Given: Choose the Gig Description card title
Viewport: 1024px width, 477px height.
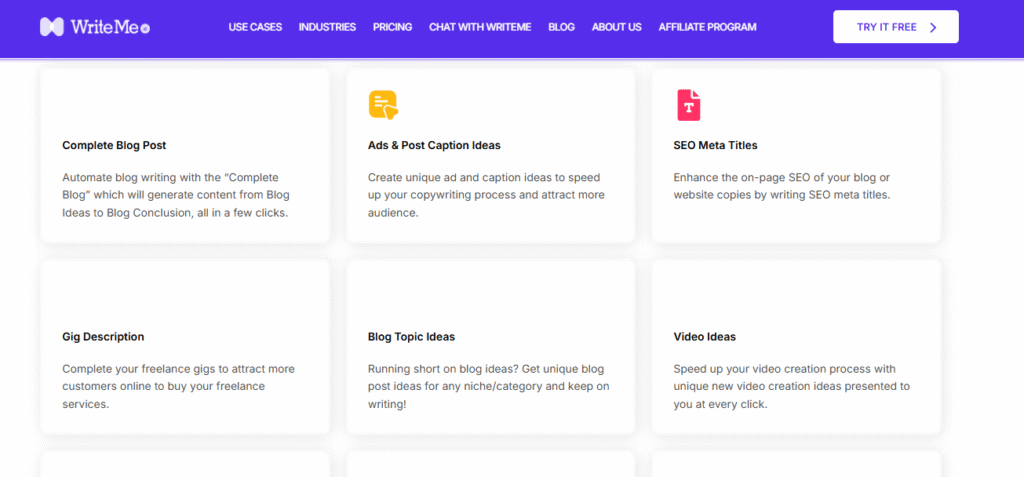Looking at the screenshot, I should 103,337.
